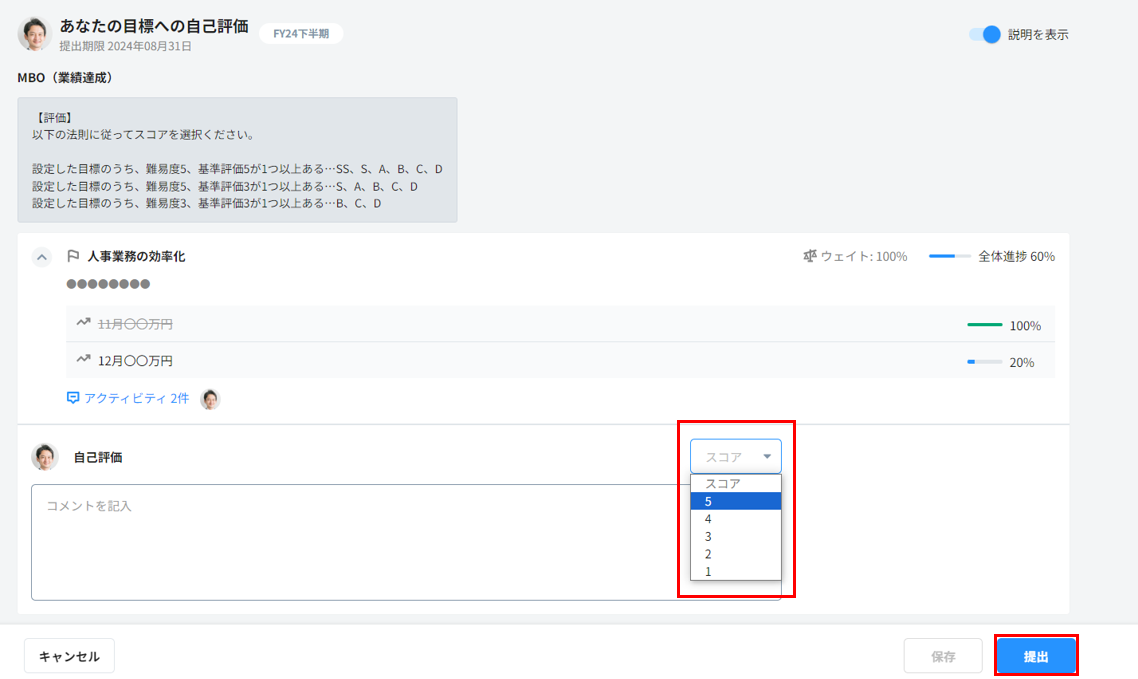Click the 全体進捗 60% progress bar

[949, 257]
